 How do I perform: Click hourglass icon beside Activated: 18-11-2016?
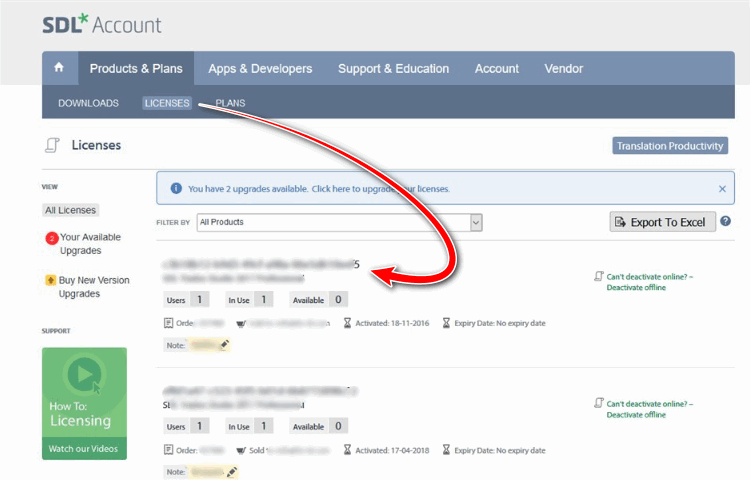point(347,323)
